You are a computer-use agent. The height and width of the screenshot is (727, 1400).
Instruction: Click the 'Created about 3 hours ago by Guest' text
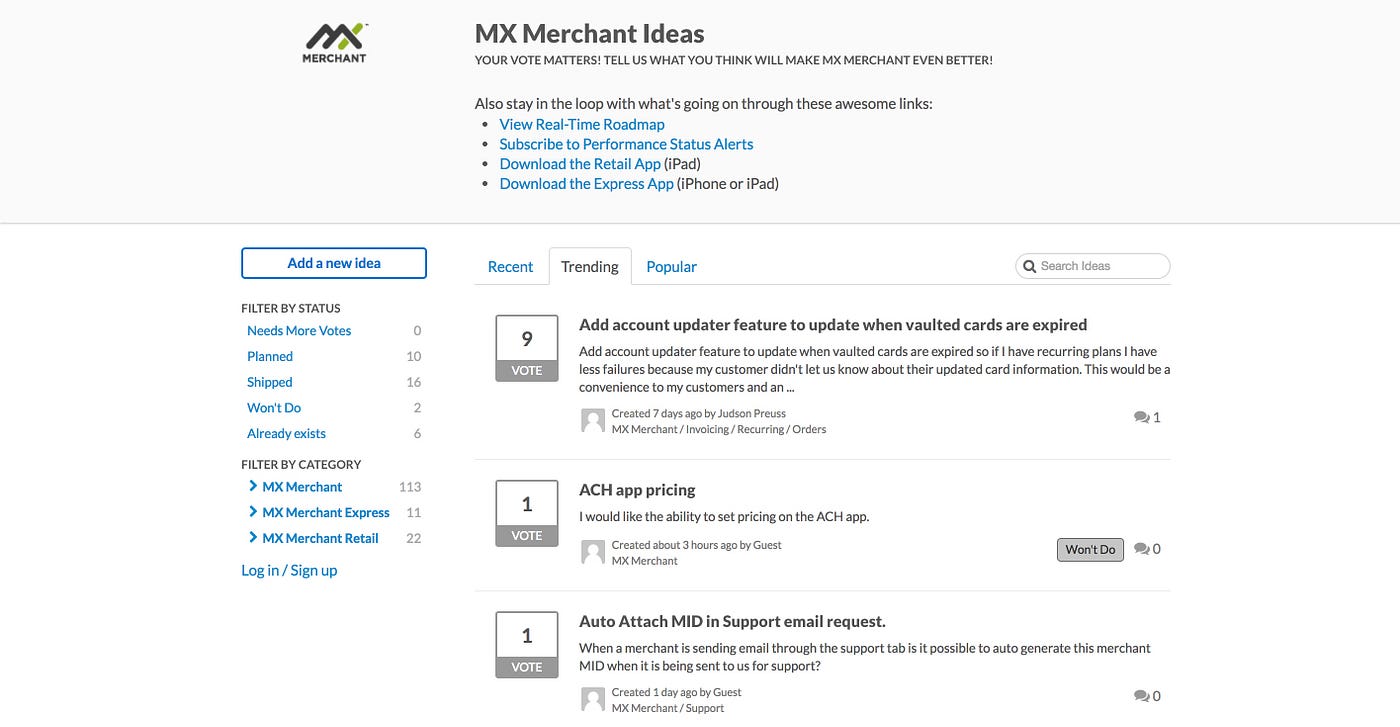pos(697,545)
